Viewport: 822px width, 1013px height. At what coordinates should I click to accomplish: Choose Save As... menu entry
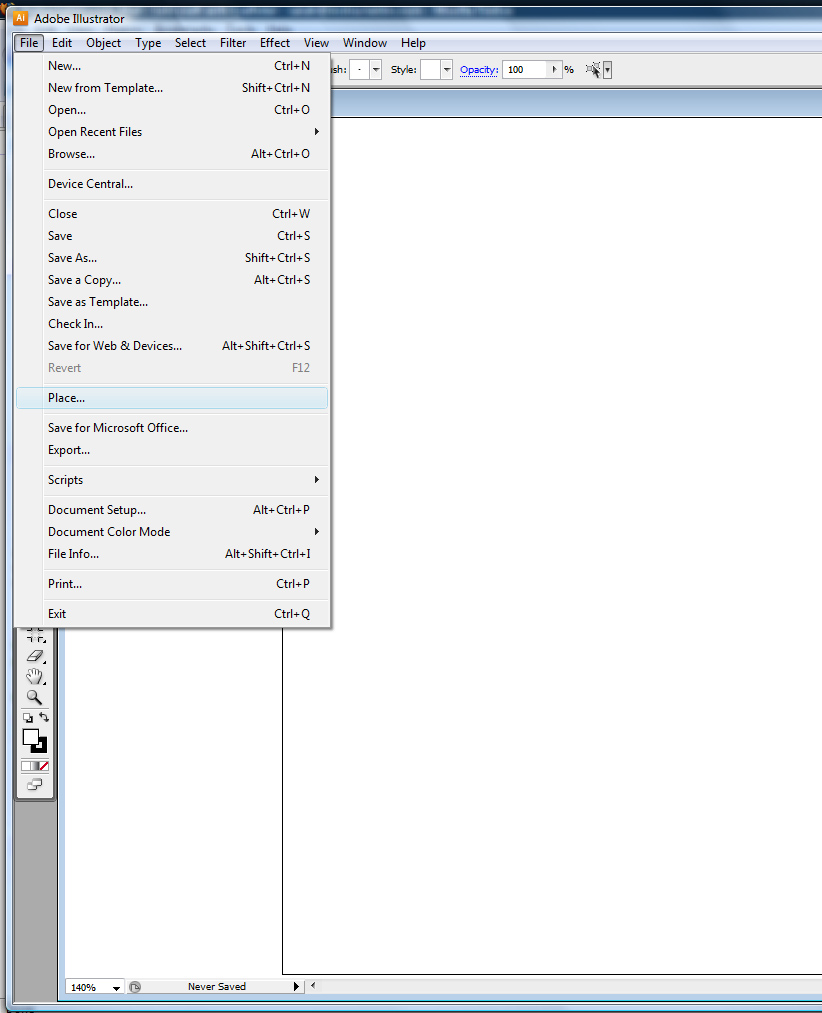[172, 258]
